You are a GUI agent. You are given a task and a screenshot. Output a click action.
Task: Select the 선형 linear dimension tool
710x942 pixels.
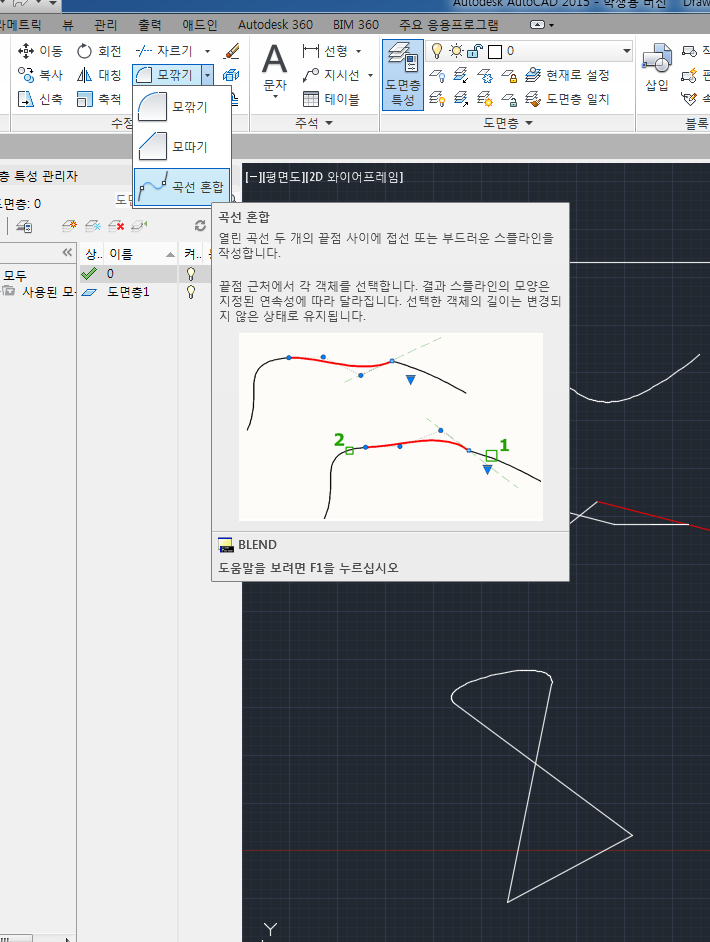click(x=325, y=51)
